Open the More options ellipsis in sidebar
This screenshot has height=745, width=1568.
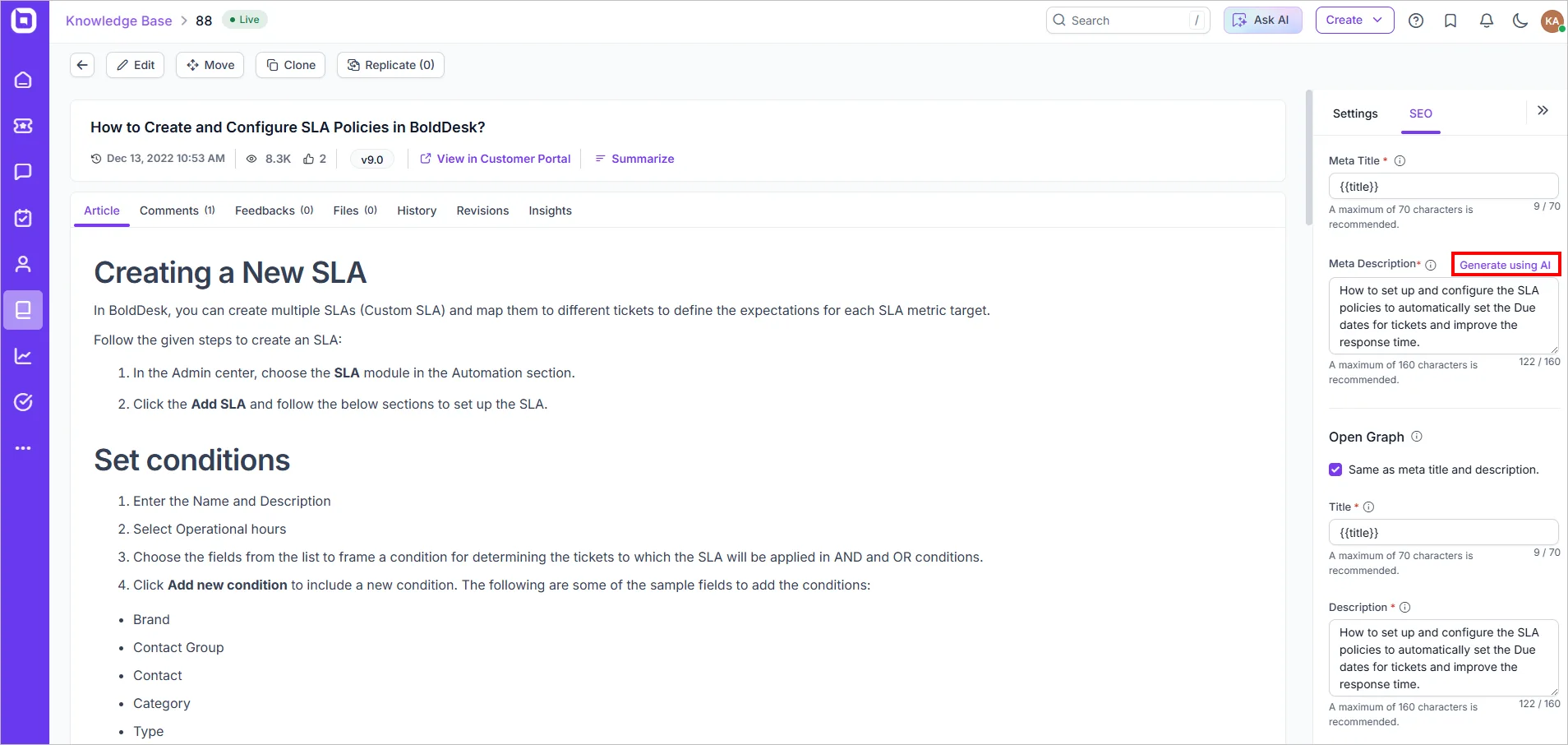coord(23,448)
